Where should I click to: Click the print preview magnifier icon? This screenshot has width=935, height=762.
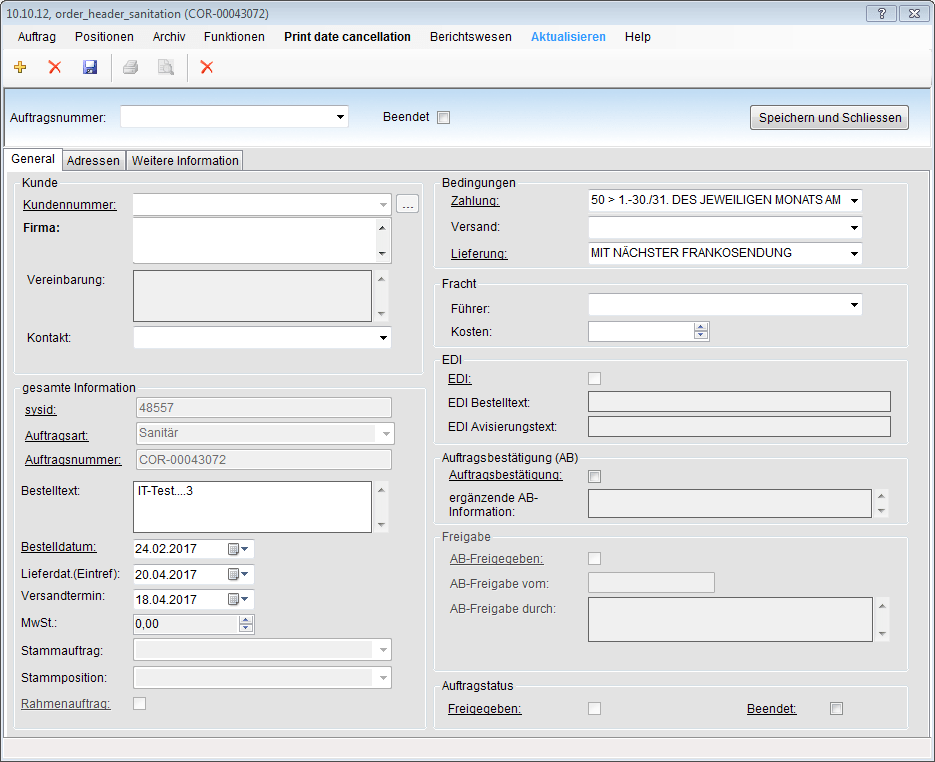166,67
